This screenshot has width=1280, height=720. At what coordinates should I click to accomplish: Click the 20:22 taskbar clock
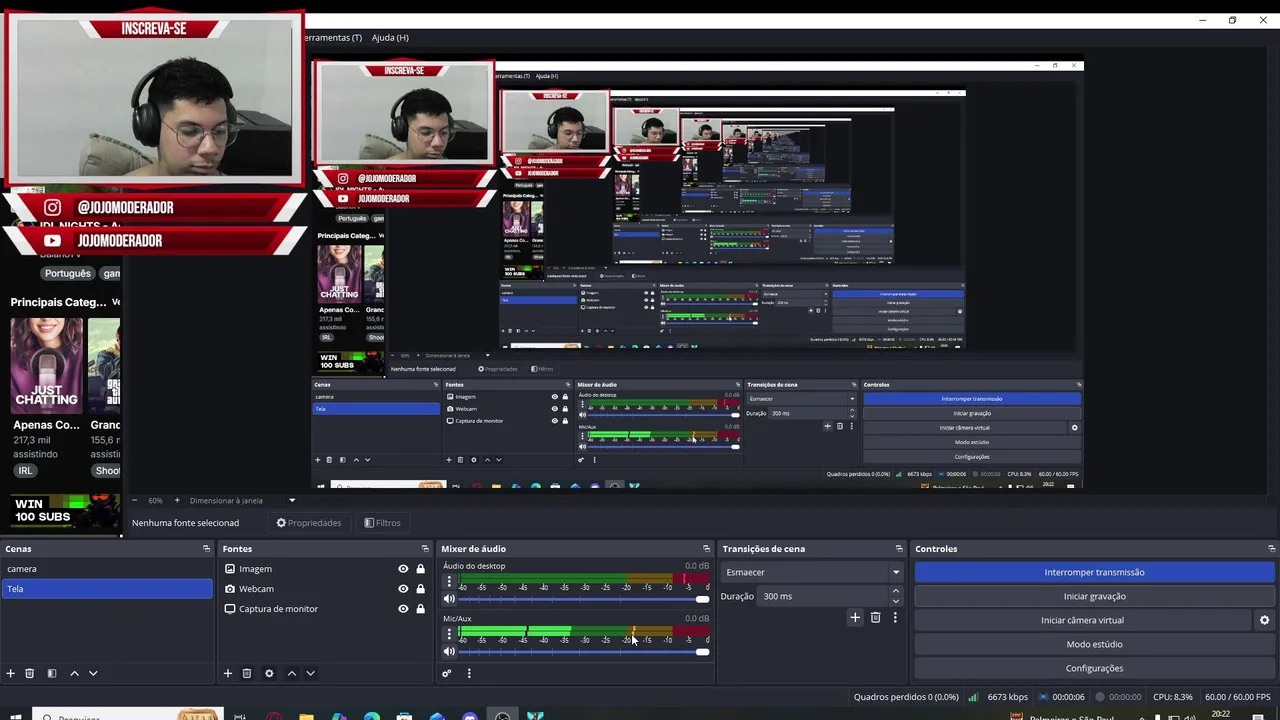pos(1221,714)
